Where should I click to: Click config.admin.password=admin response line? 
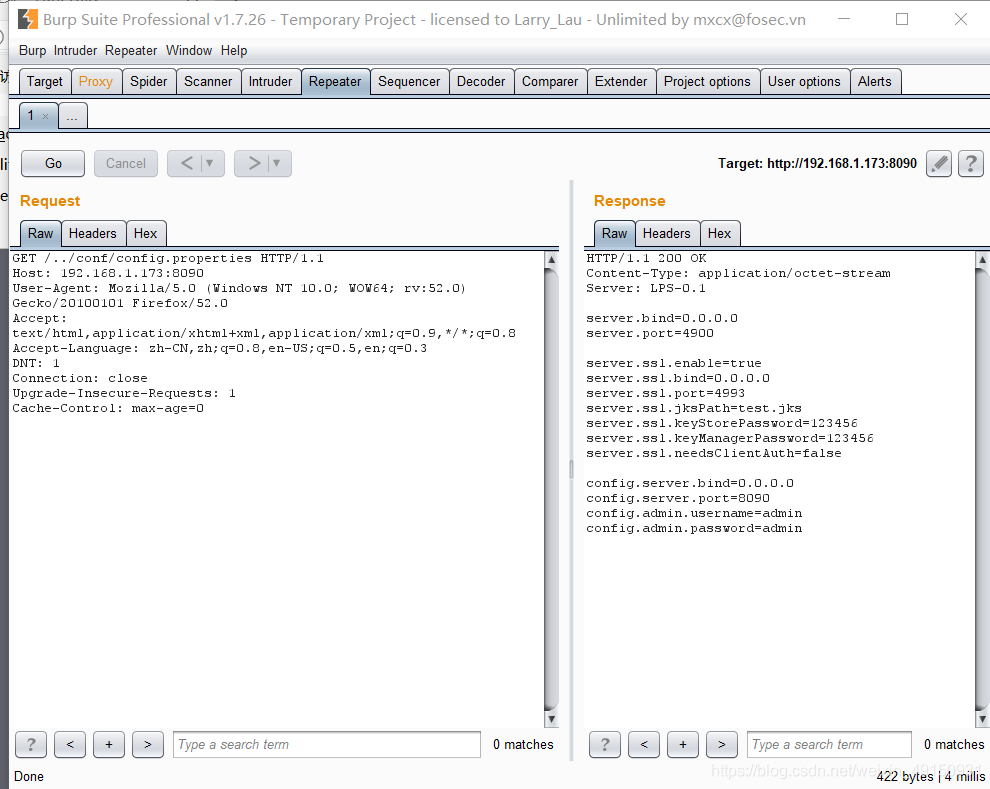click(x=694, y=528)
